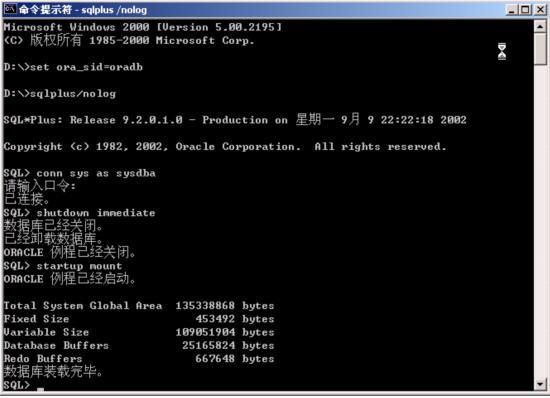Click the 'conn sys as sysdba' command
This screenshot has width=550, height=398.
pos(96,173)
